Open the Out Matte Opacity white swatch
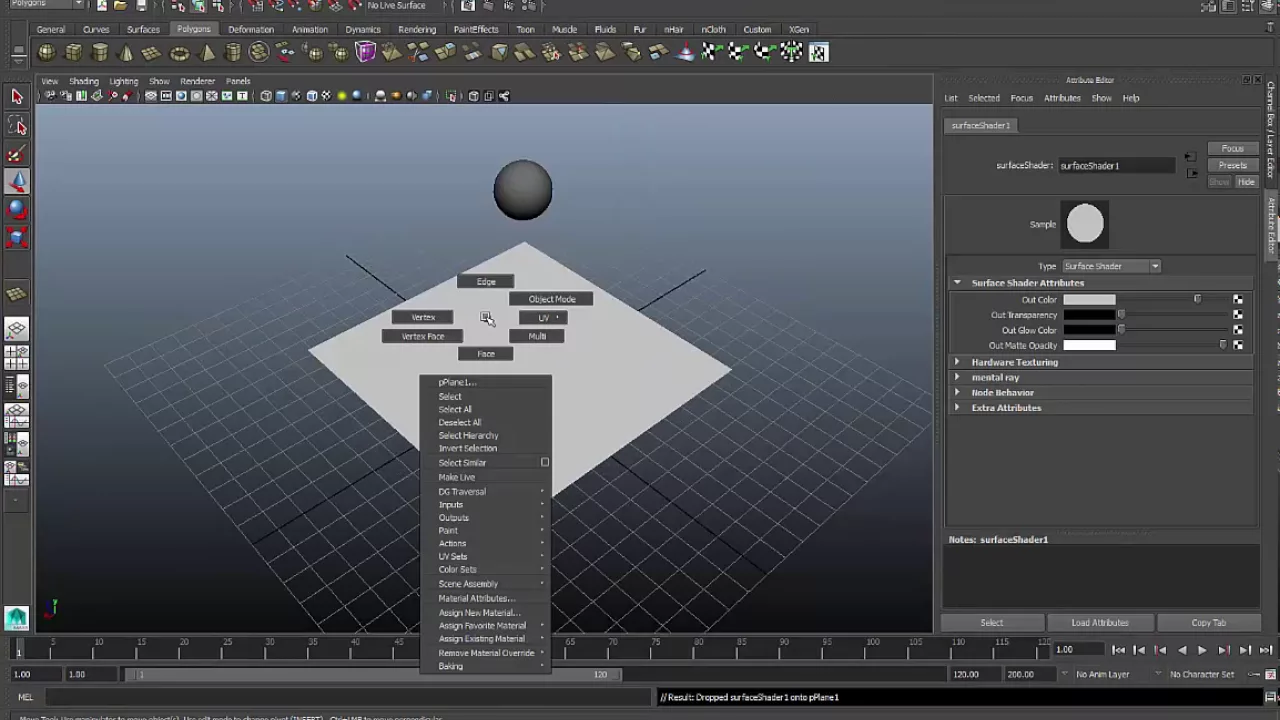Viewport: 1280px width, 720px height. coord(1089,345)
